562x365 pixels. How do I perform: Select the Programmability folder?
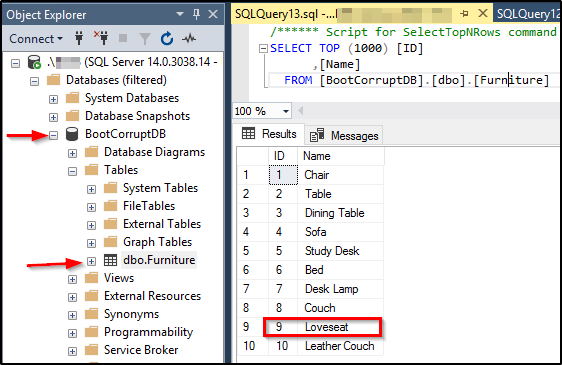pos(148,332)
